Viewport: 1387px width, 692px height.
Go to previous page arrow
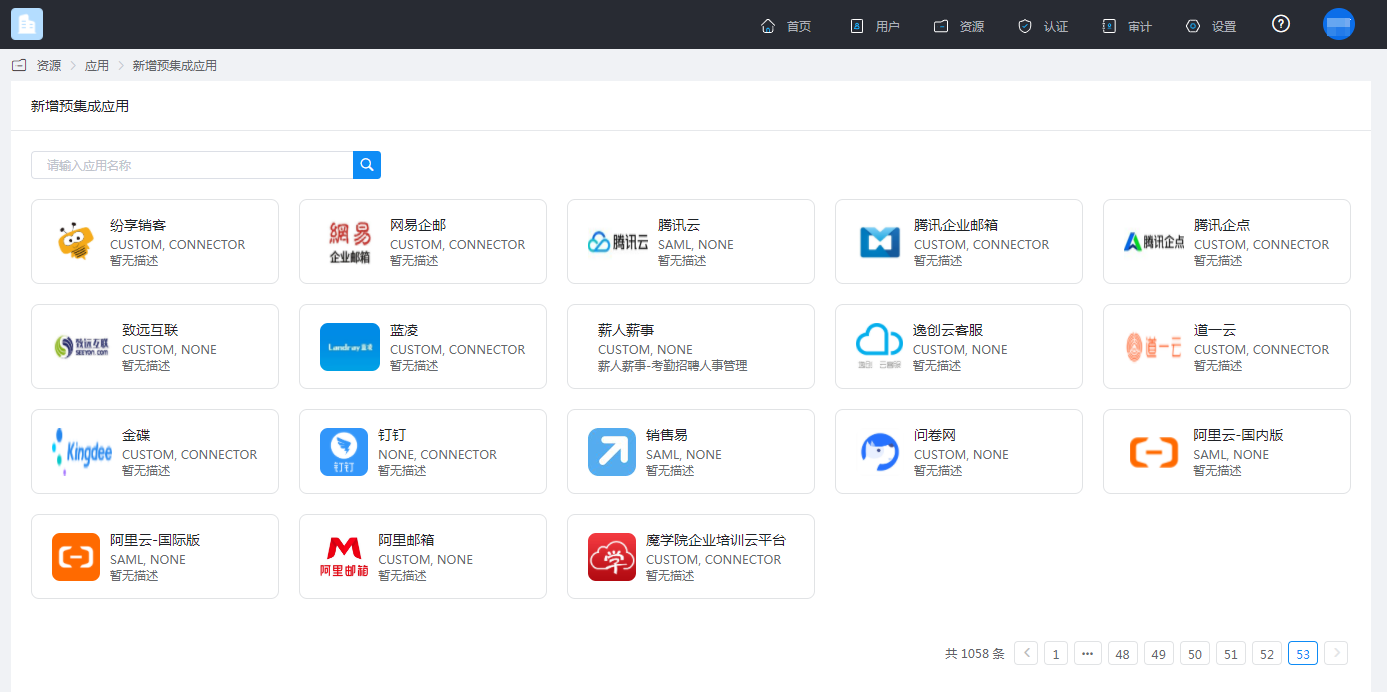pyautogui.click(x=1026, y=653)
